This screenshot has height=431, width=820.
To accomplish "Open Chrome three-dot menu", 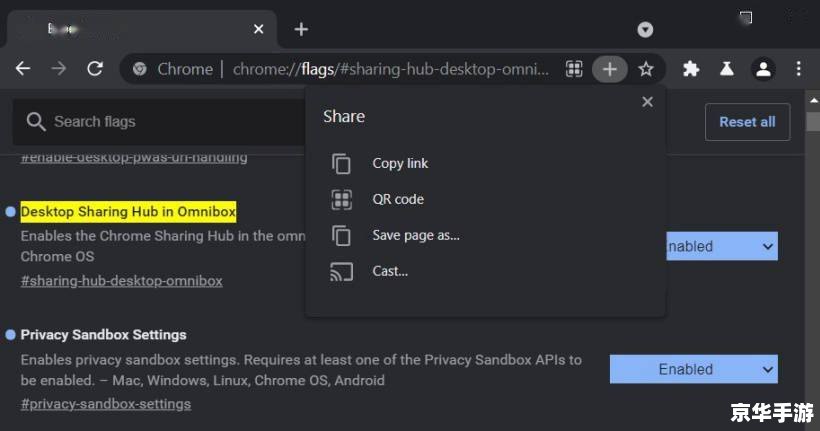I will pyautogui.click(x=799, y=69).
